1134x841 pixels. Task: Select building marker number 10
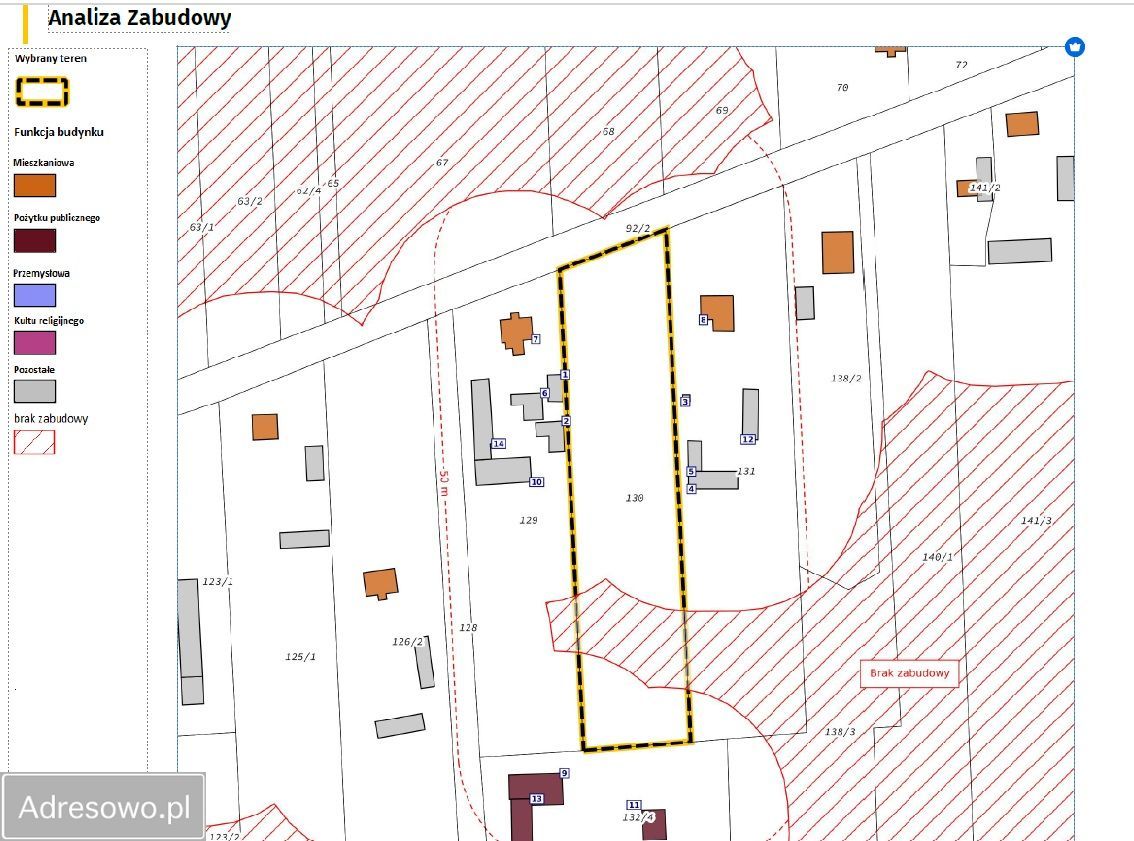[536, 482]
